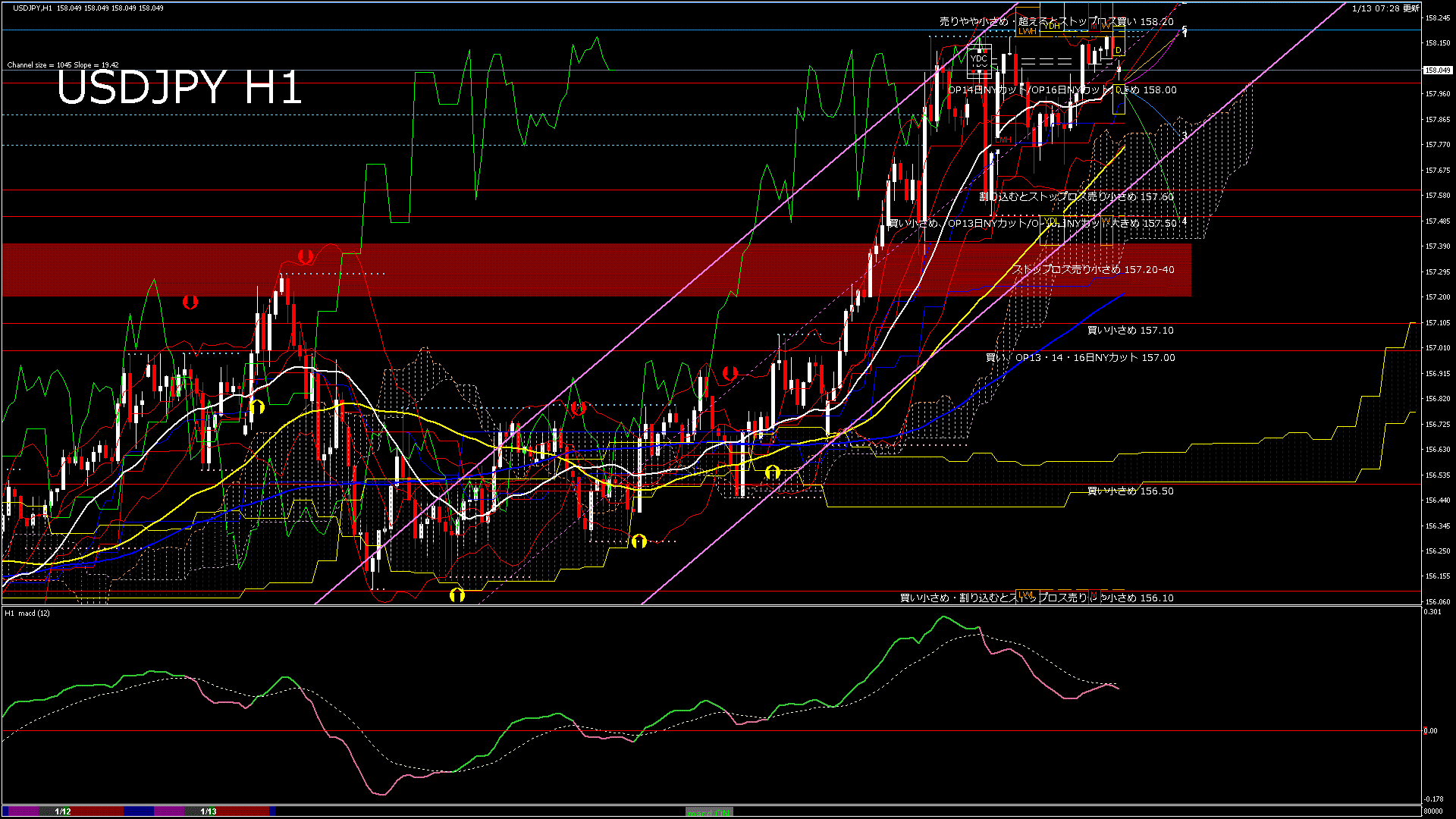The width and height of the screenshot is (1456, 819).
Task: Click the USDJPY,H1 header quote text
Action: pos(87,8)
